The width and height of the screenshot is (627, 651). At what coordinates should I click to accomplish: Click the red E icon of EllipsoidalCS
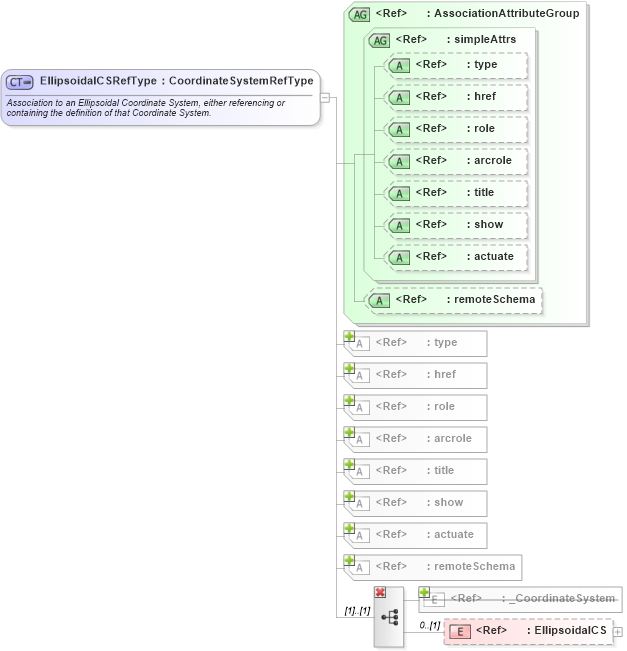pos(460,631)
